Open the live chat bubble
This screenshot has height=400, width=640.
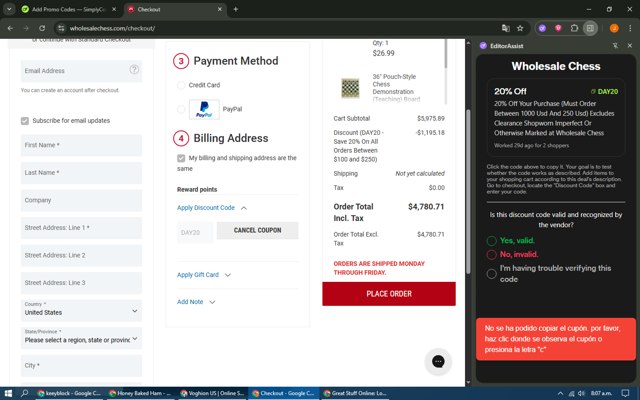(x=438, y=361)
